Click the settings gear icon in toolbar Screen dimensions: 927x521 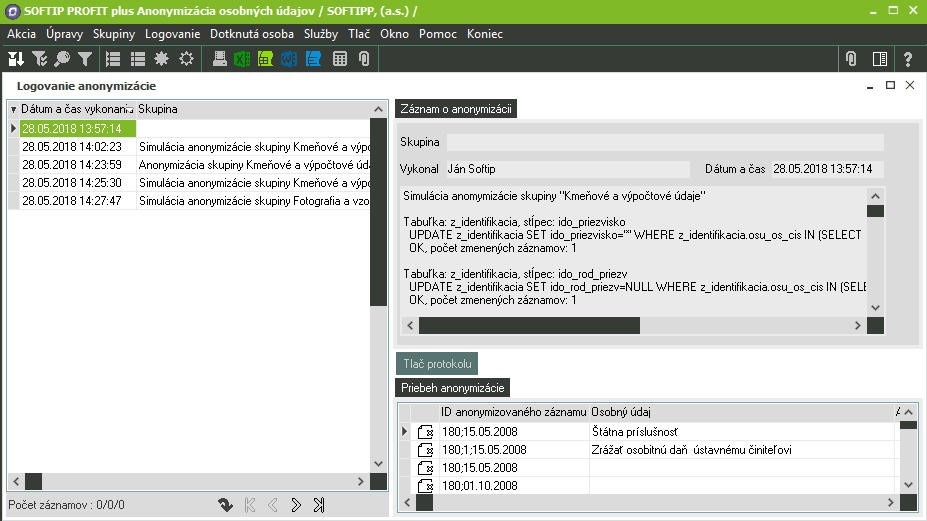pyautogui.click(x=186, y=59)
